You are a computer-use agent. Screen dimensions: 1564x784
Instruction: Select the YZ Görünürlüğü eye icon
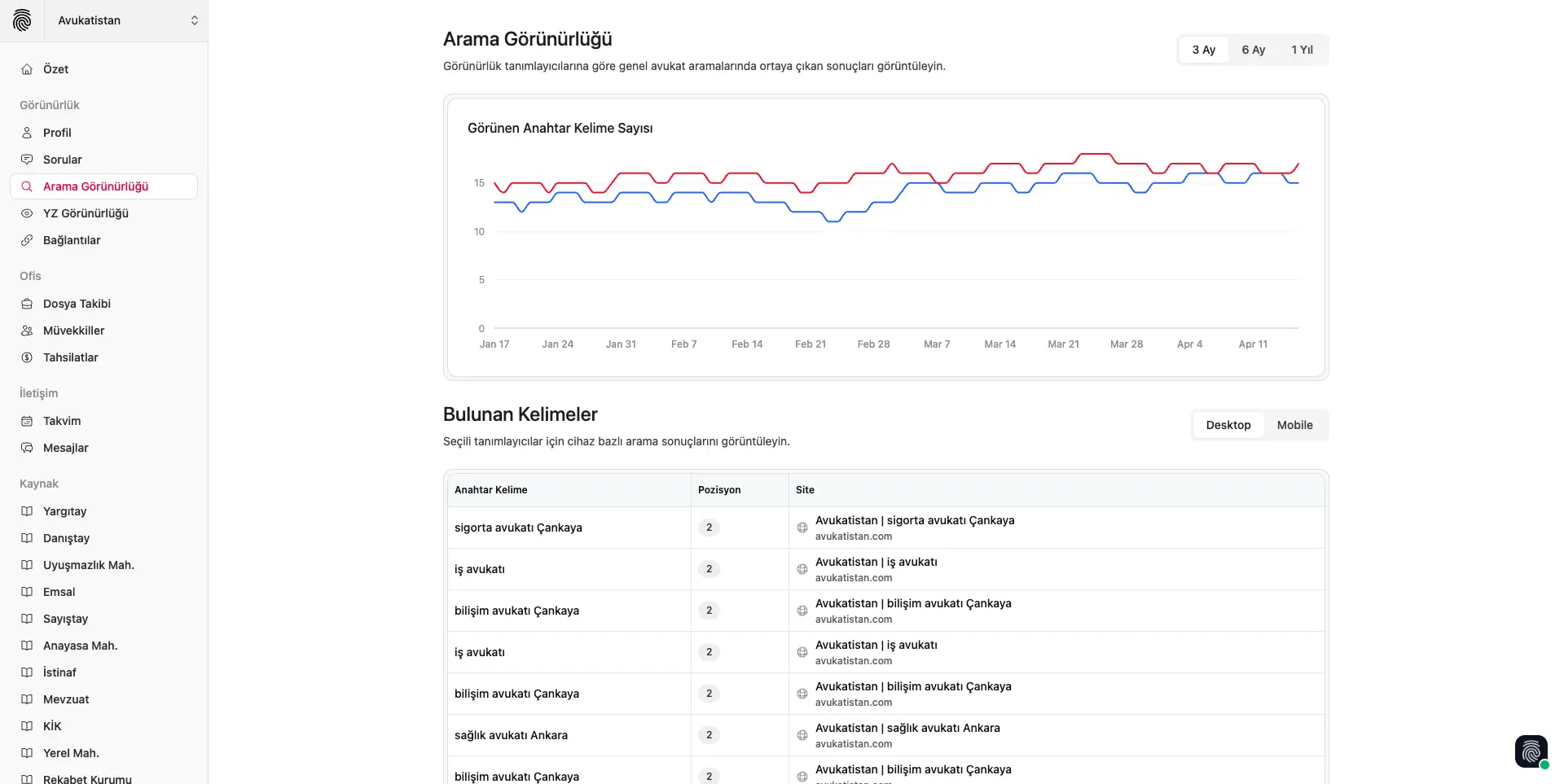pos(27,213)
